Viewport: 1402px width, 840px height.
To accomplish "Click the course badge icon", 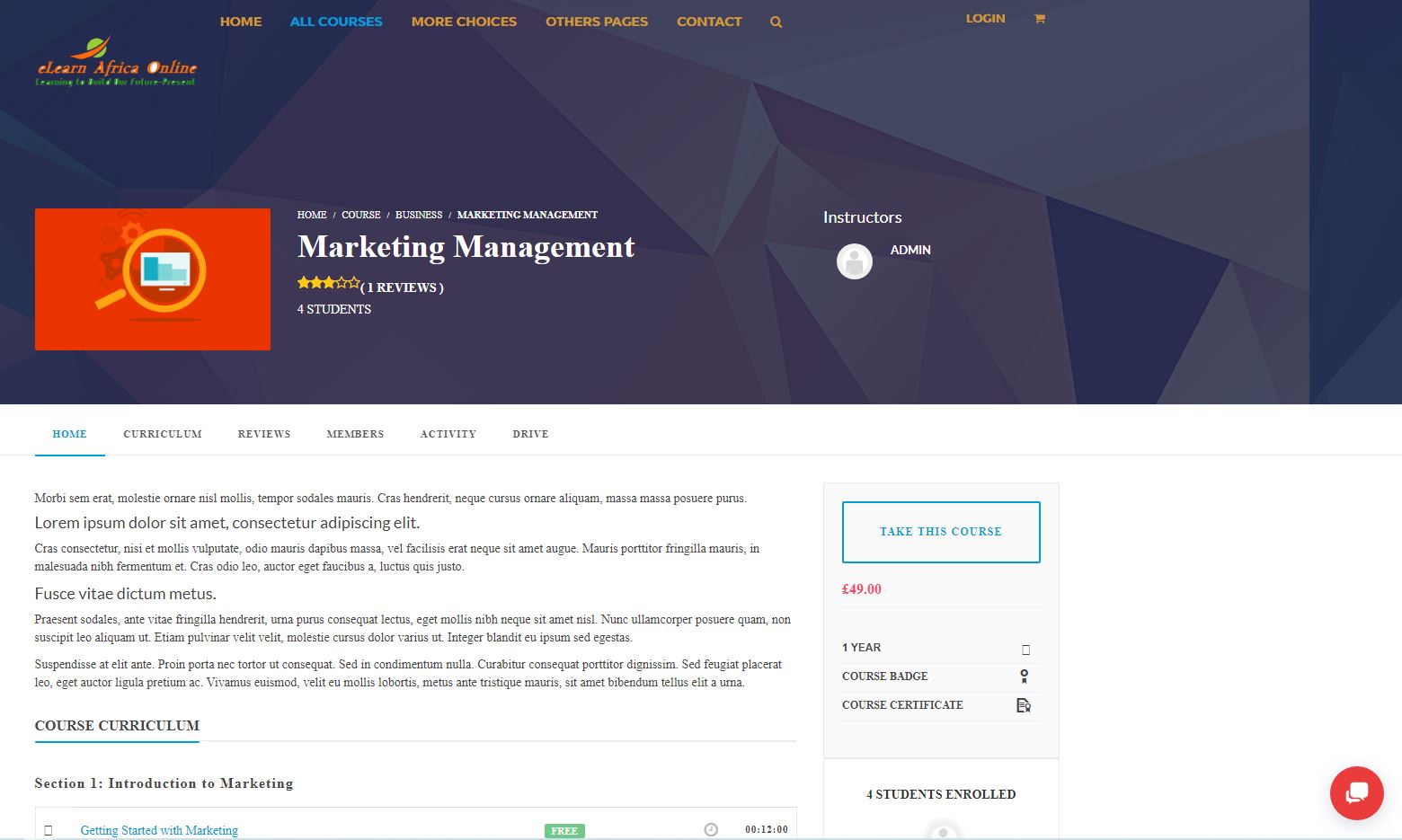I will 1024,676.
